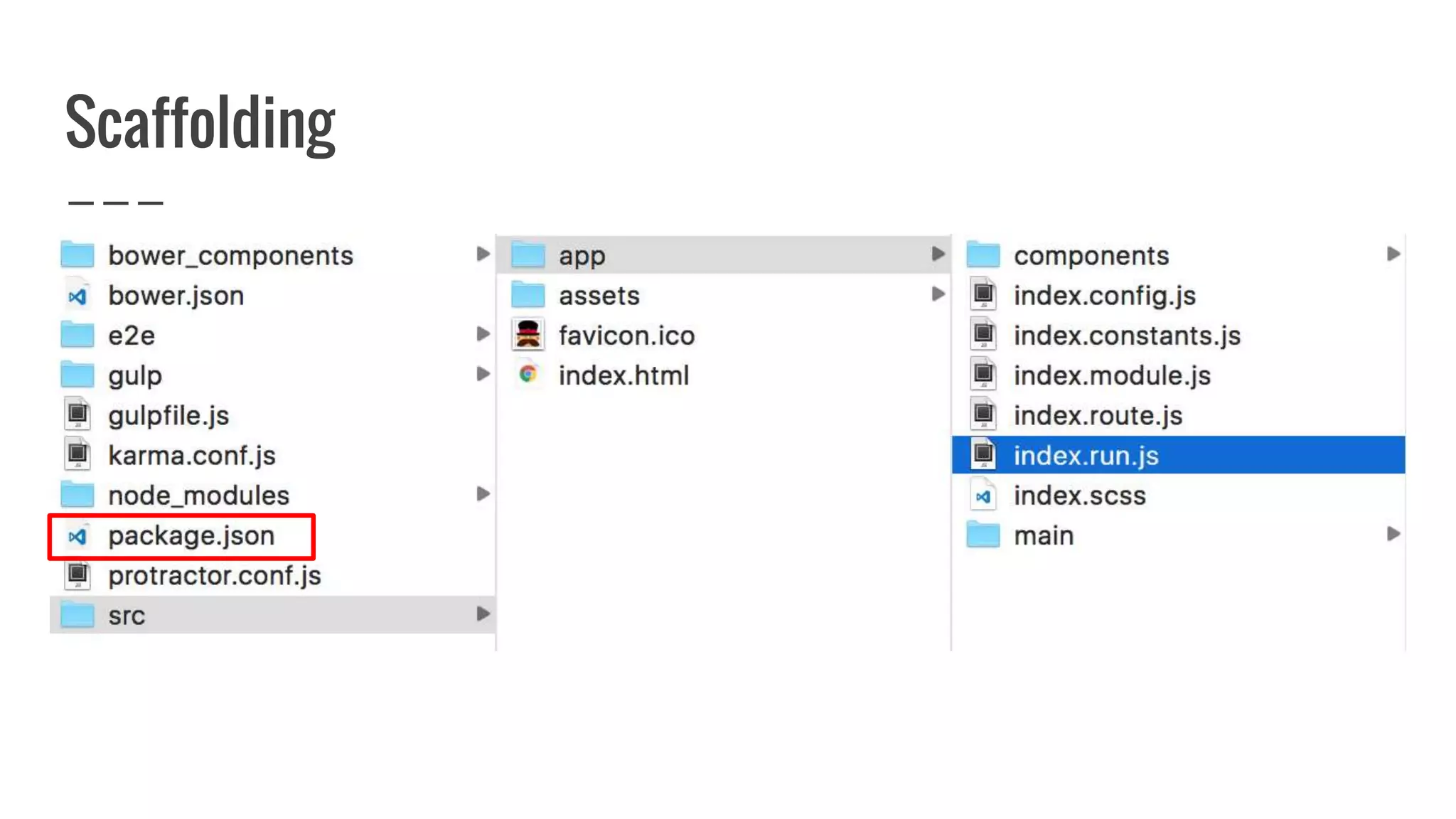Select the highlighted index.run.js row
Viewport: 1456px width, 819px height.
(x=1086, y=455)
